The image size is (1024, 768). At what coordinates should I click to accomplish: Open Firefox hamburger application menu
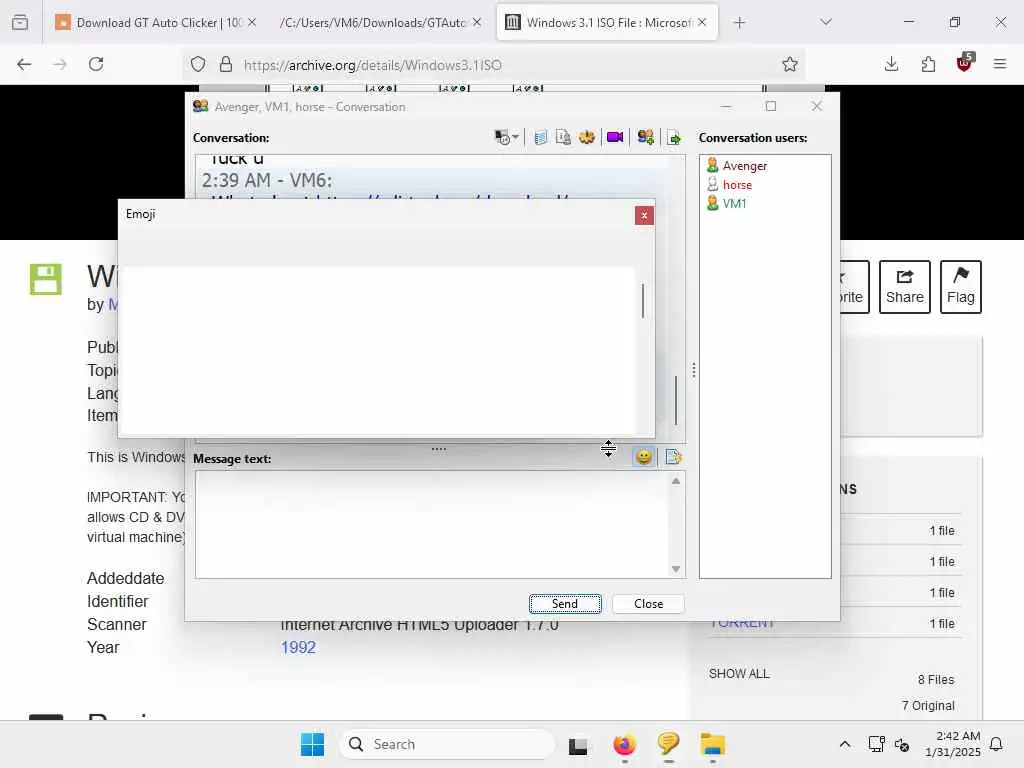point(1000,64)
